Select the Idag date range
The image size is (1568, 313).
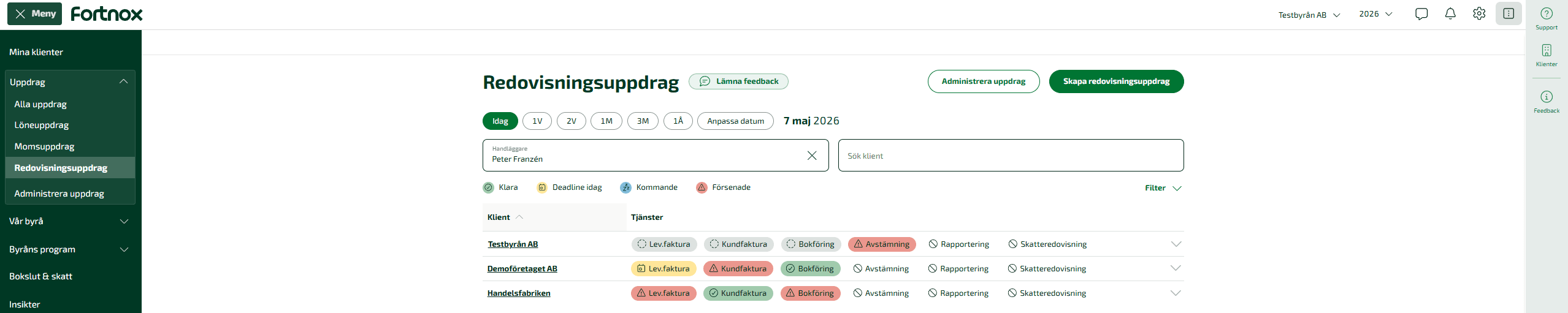[x=500, y=121]
